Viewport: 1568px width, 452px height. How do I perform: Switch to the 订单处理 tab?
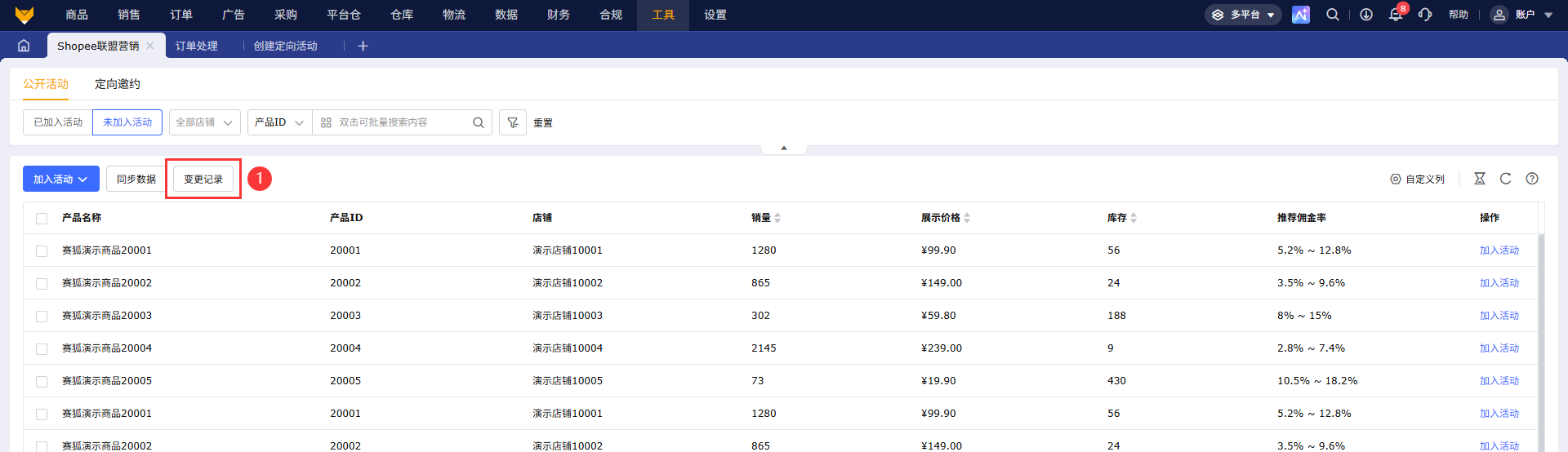tap(197, 46)
